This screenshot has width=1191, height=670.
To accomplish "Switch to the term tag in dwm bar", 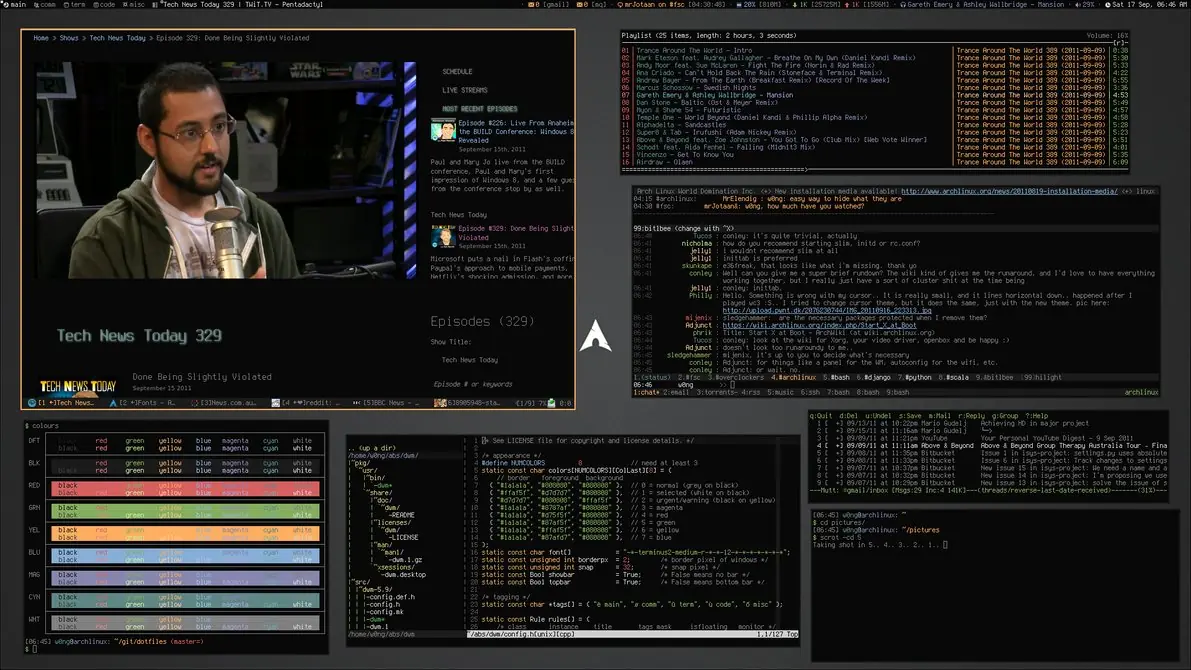I will click(x=74, y=5).
